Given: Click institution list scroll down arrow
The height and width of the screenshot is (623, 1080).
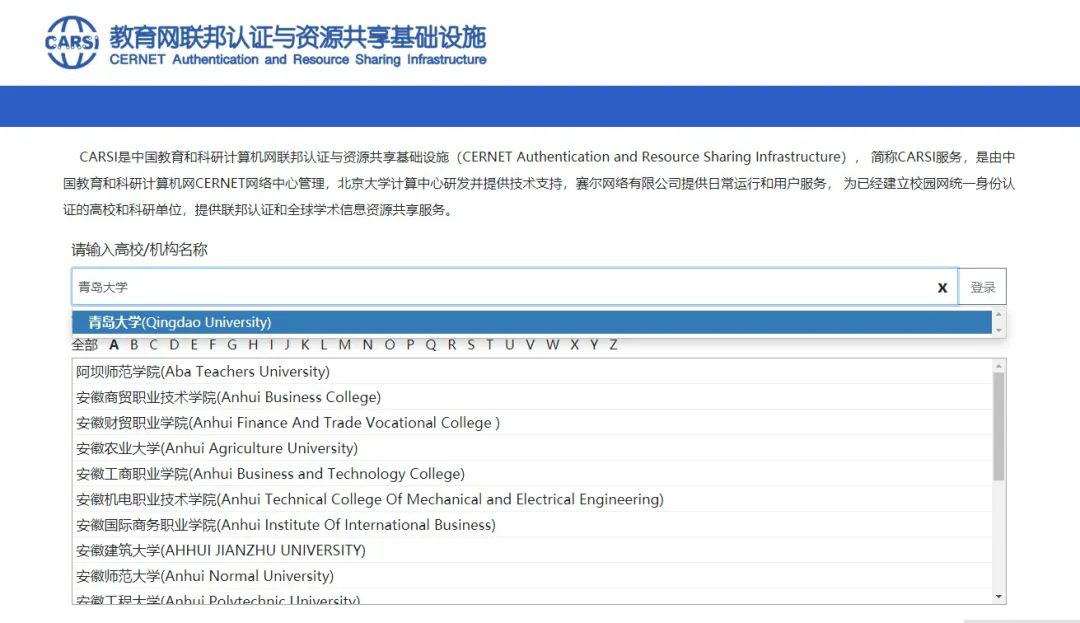Looking at the screenshot, I should (999, 597).
